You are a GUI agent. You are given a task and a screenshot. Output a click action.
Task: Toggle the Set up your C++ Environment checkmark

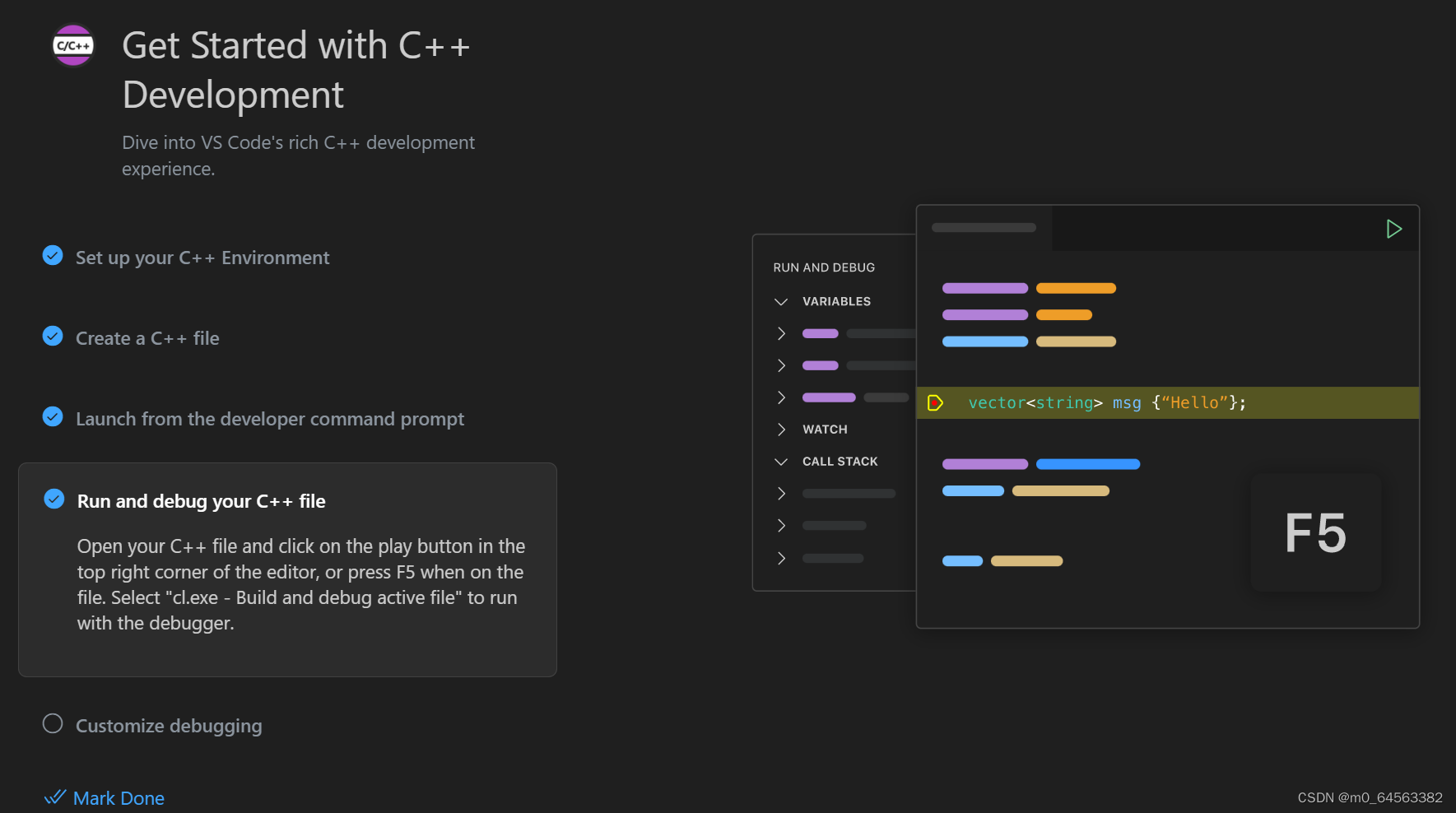tap(53, 256)
